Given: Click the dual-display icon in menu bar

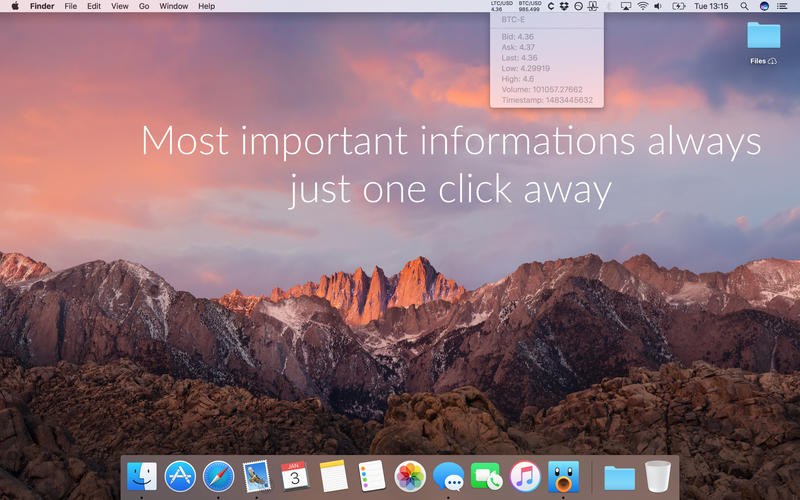Looking at the screenshot, I should 593,6.
